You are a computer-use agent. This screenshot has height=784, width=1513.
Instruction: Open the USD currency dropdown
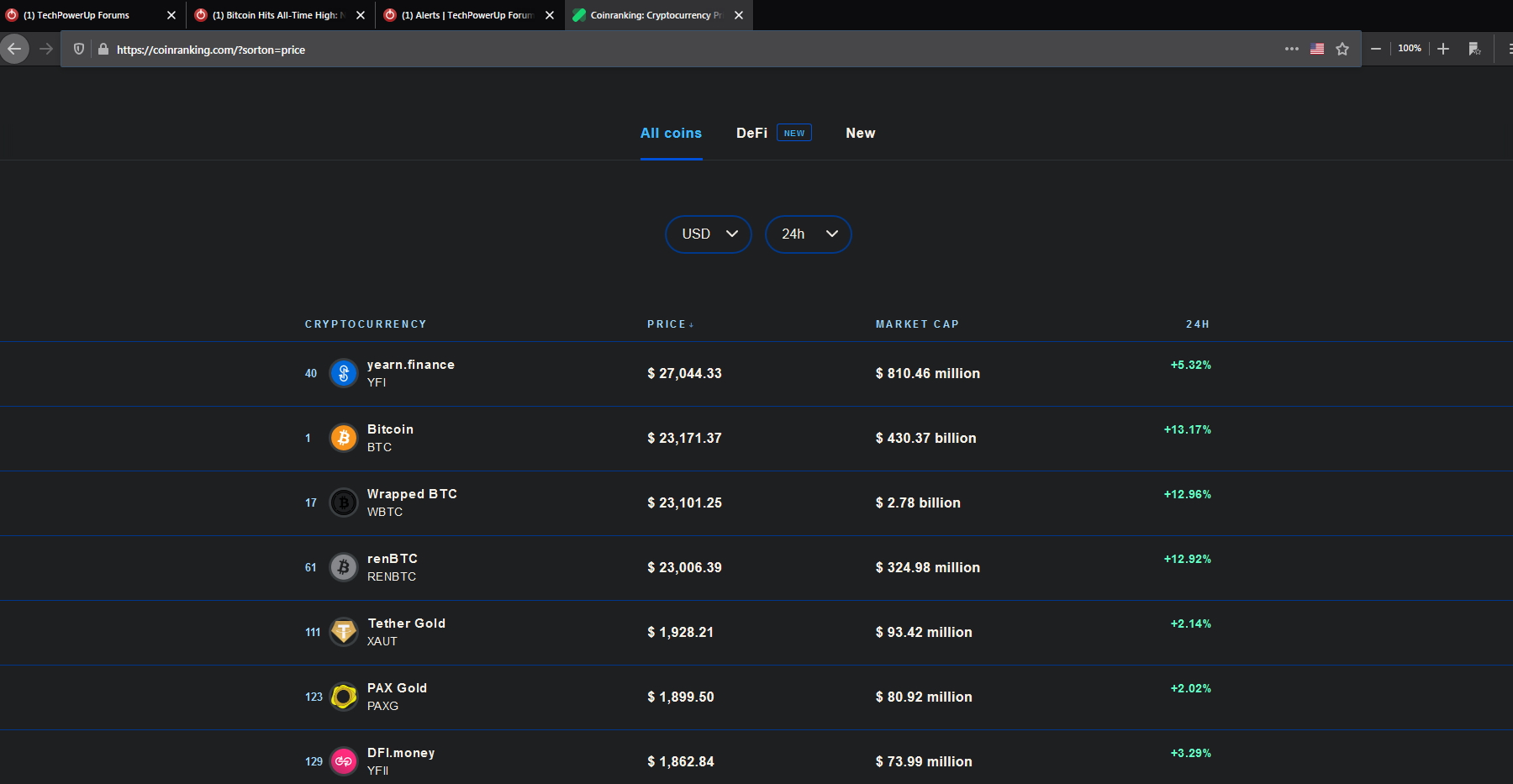[x=709, y=234]
